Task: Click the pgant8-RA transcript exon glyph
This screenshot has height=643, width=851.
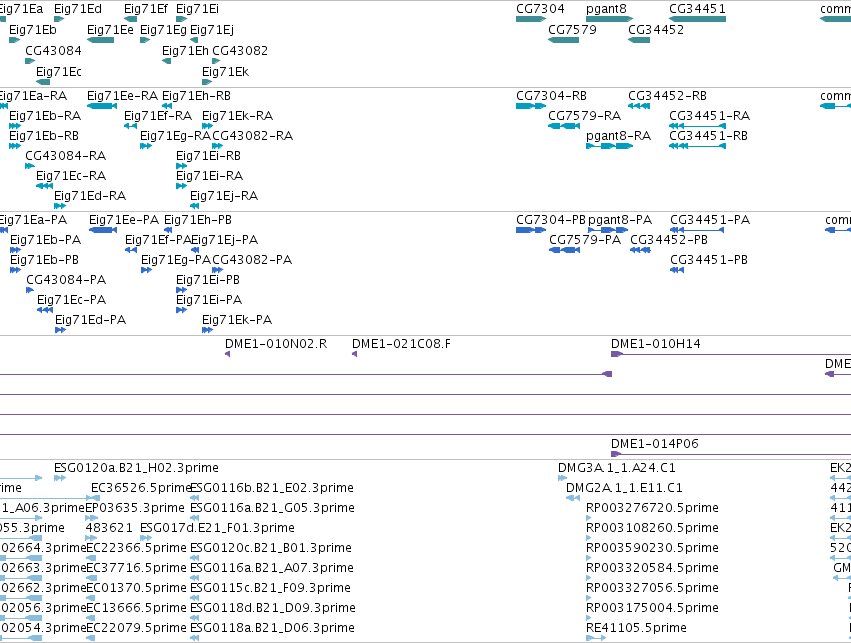Action: tap(609, 146)
